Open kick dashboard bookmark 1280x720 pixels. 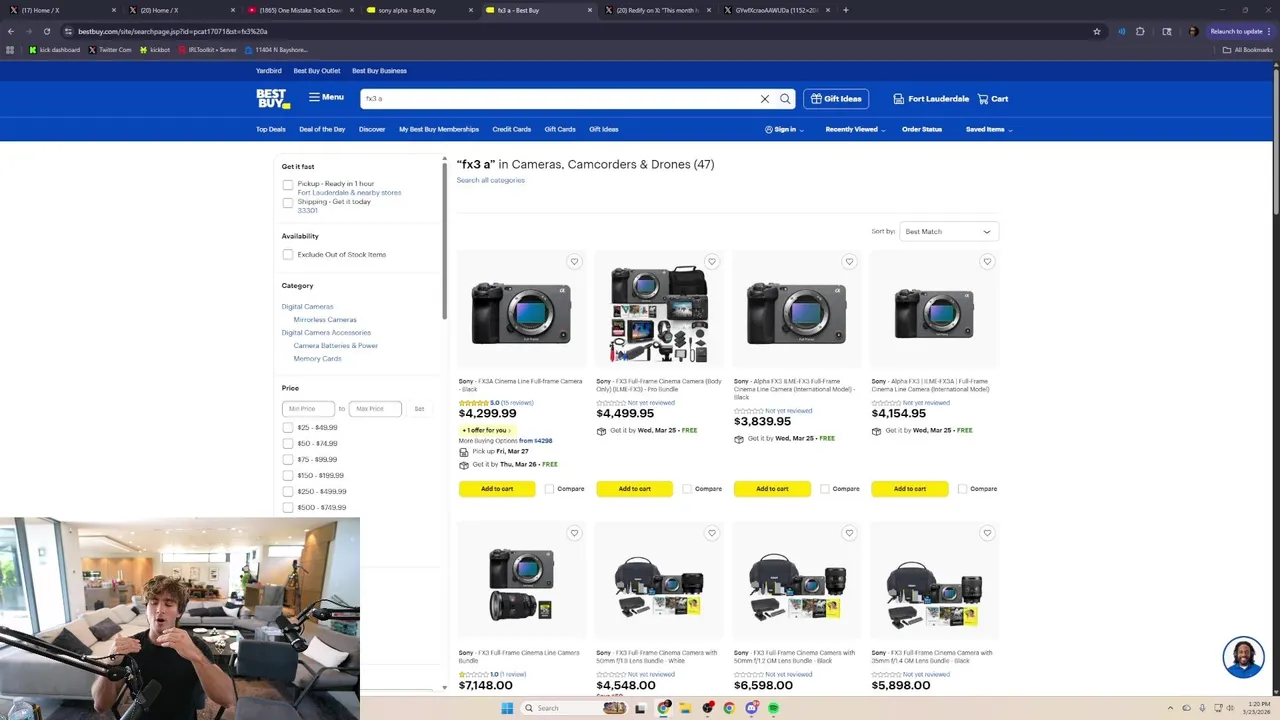click(55, 49)
